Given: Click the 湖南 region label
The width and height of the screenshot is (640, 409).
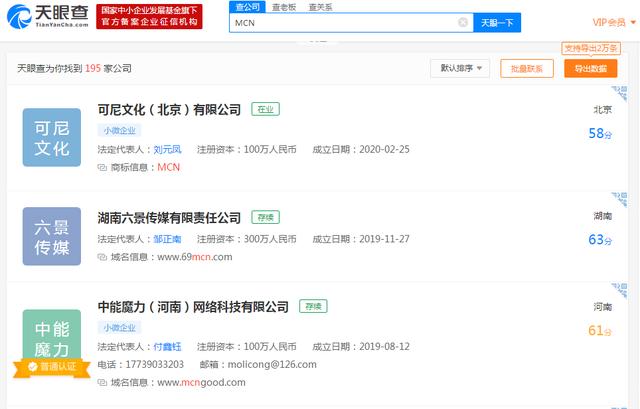Looking at the screenshot, I should (602, 216).
